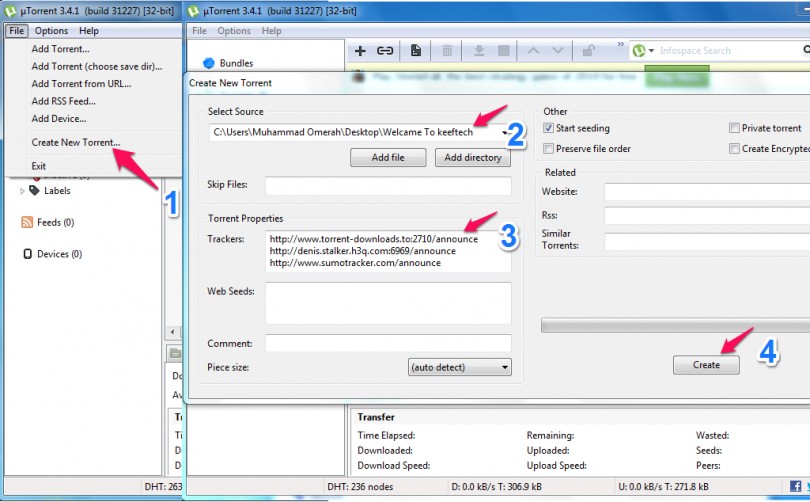
Task: Click the Trackers text area
Action: (388, 252)
